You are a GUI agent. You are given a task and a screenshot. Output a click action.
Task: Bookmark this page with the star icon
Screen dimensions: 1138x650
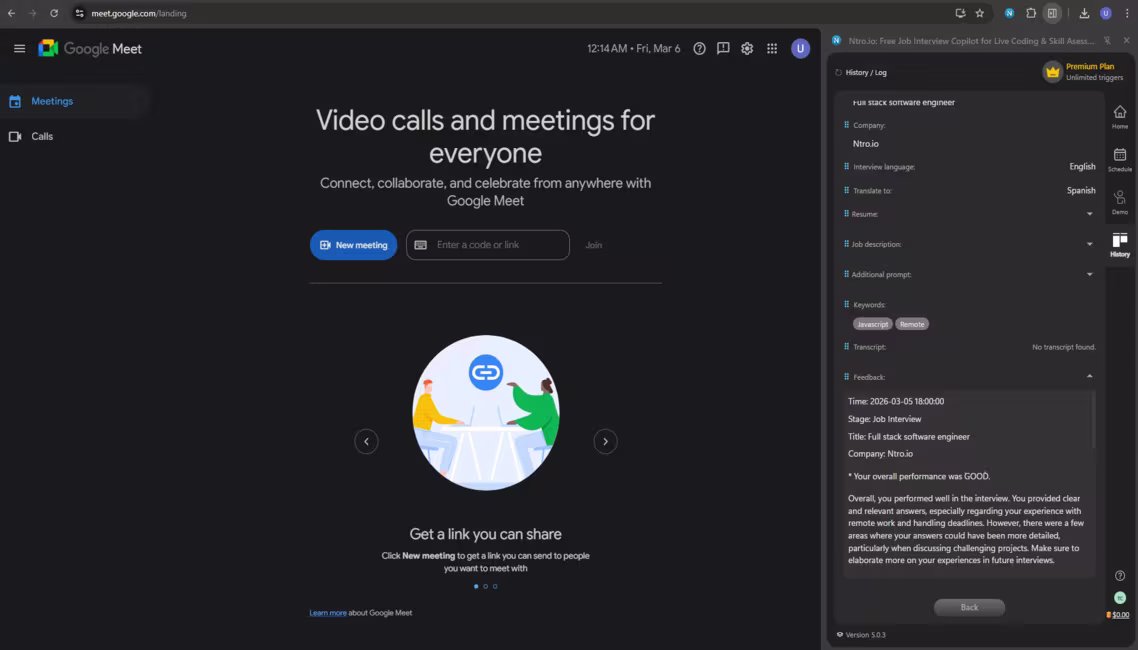click(x=980, y=13)
